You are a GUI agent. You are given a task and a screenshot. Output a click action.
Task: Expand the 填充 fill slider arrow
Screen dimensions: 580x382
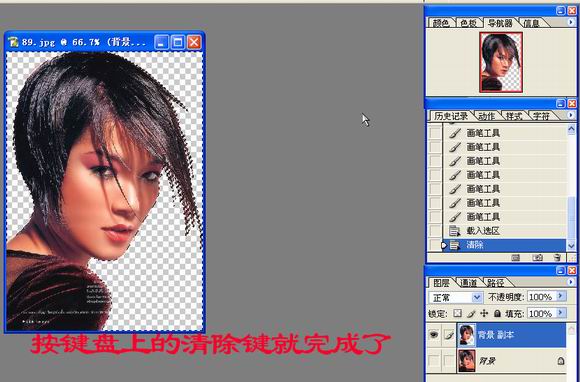point(561,313)
